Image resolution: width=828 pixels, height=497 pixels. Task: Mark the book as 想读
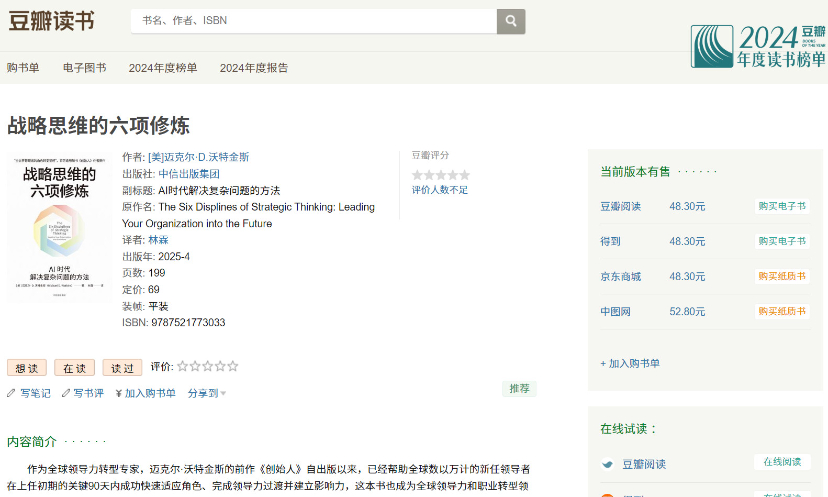tap(27, 368)
